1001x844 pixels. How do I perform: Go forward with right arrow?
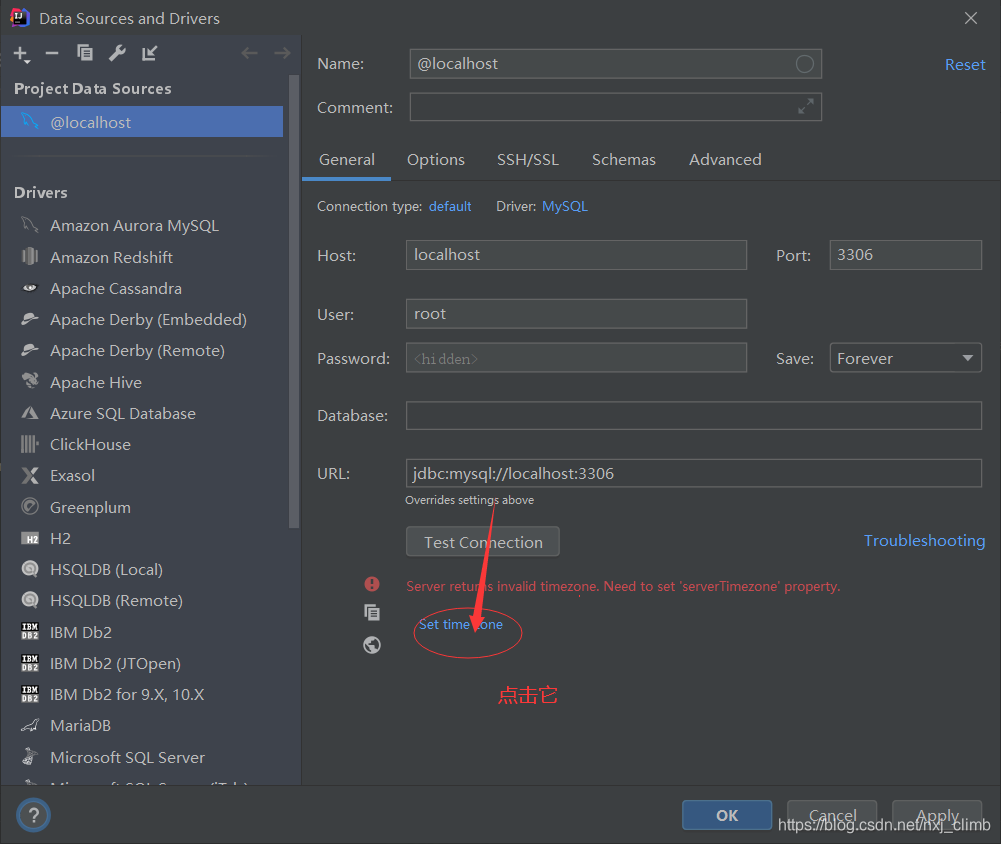click(282, 53)
